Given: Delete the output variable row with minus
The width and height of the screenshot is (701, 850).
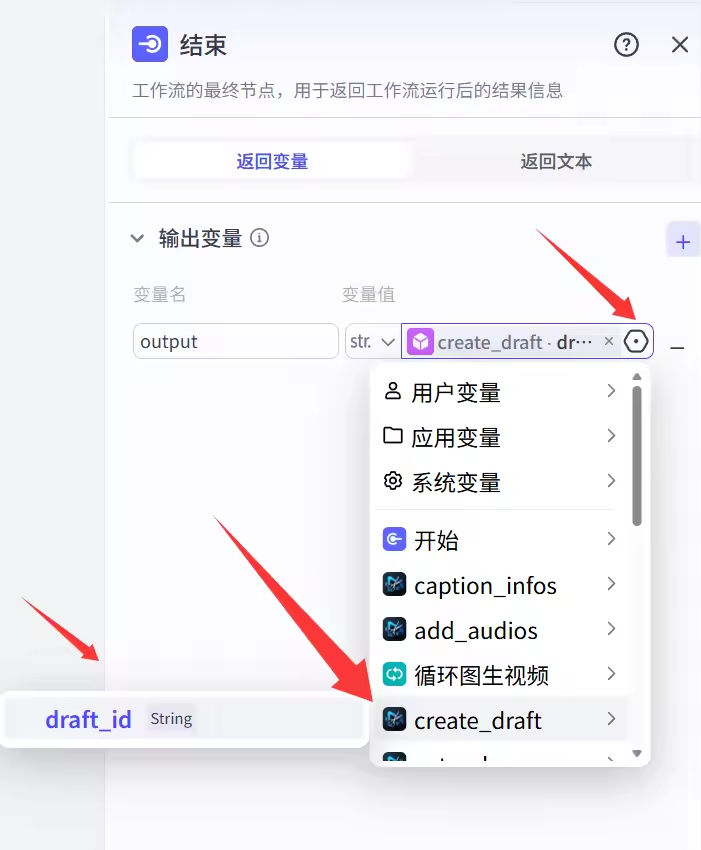Looking at the screenshot, I should click(677, 347).
